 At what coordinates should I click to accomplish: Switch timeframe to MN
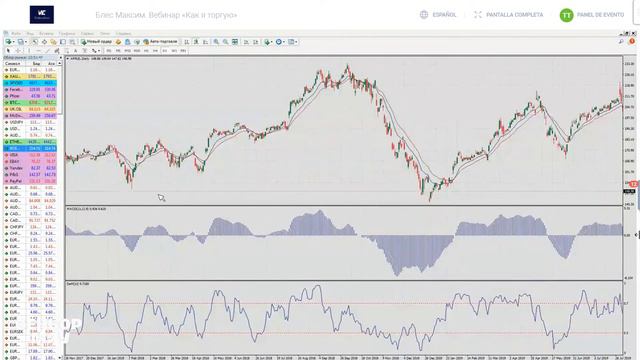click(183, 51)
